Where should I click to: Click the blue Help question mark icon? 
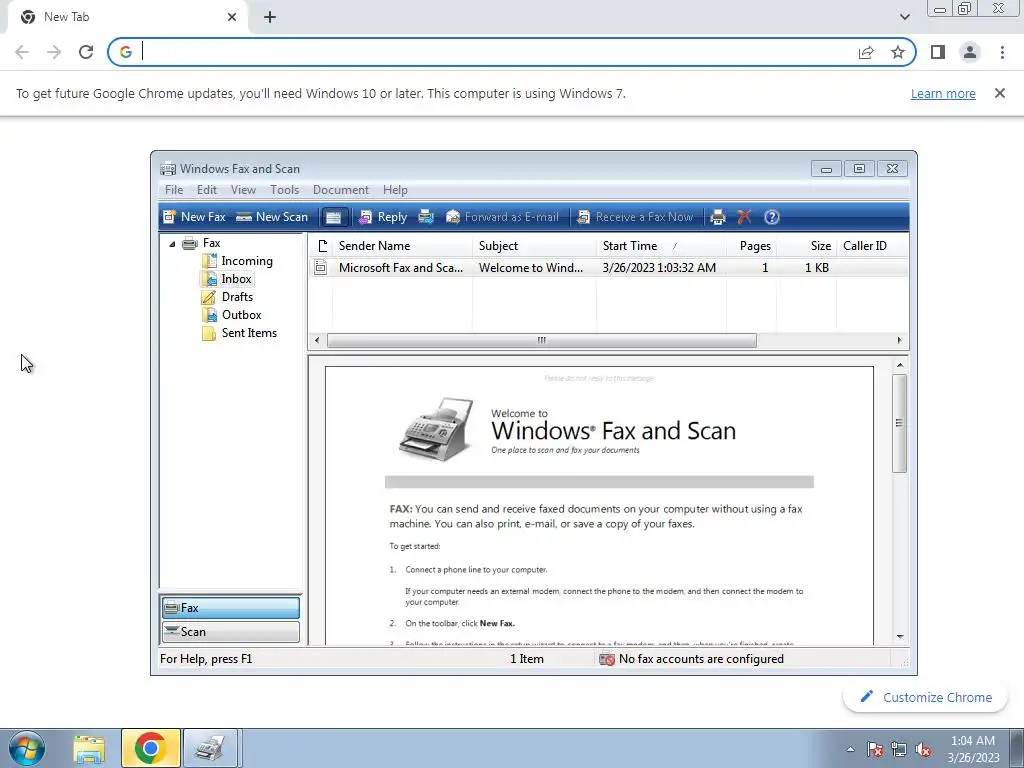tap(771, 217)
